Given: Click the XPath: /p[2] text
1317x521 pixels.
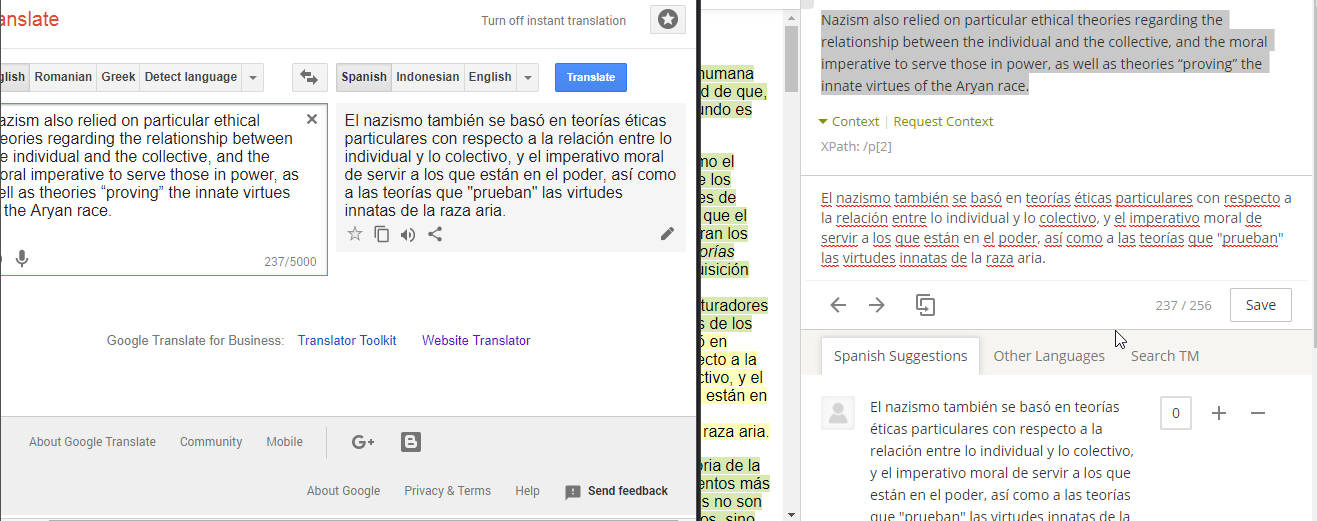Looking at the screenshot, I should coord(855,146).
